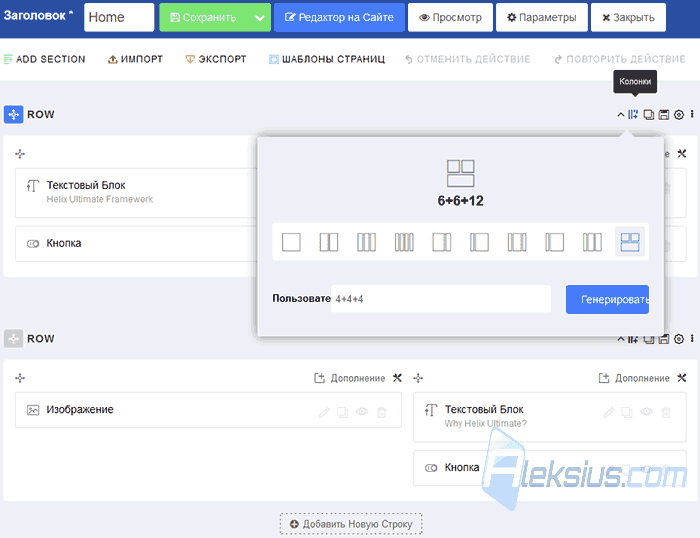Select the 6+6+12 column layout preset
This screenshot has width=700, height=538.
[629, 242]
